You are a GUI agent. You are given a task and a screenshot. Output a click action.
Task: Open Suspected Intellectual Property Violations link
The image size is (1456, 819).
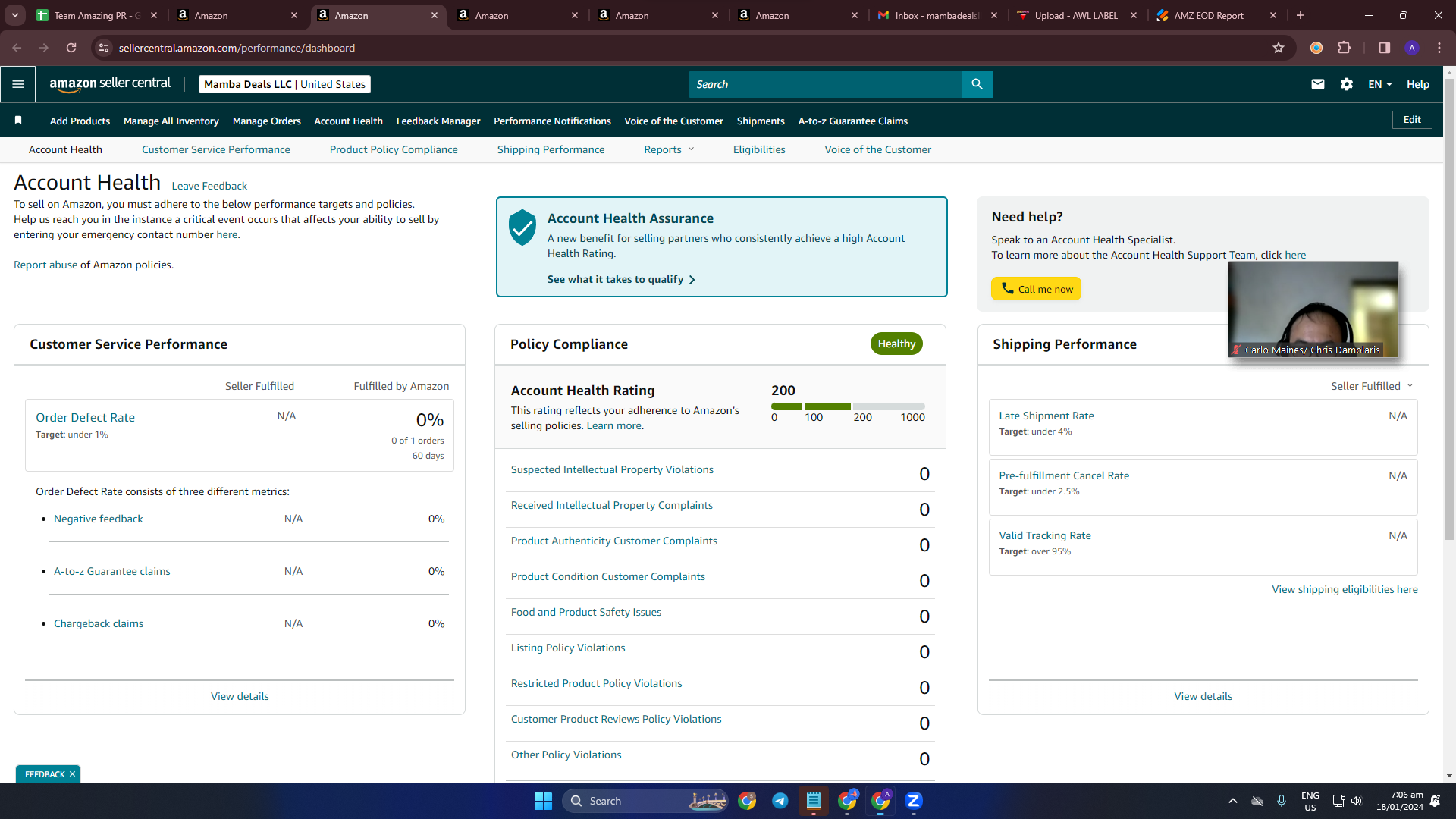(612, 469)
